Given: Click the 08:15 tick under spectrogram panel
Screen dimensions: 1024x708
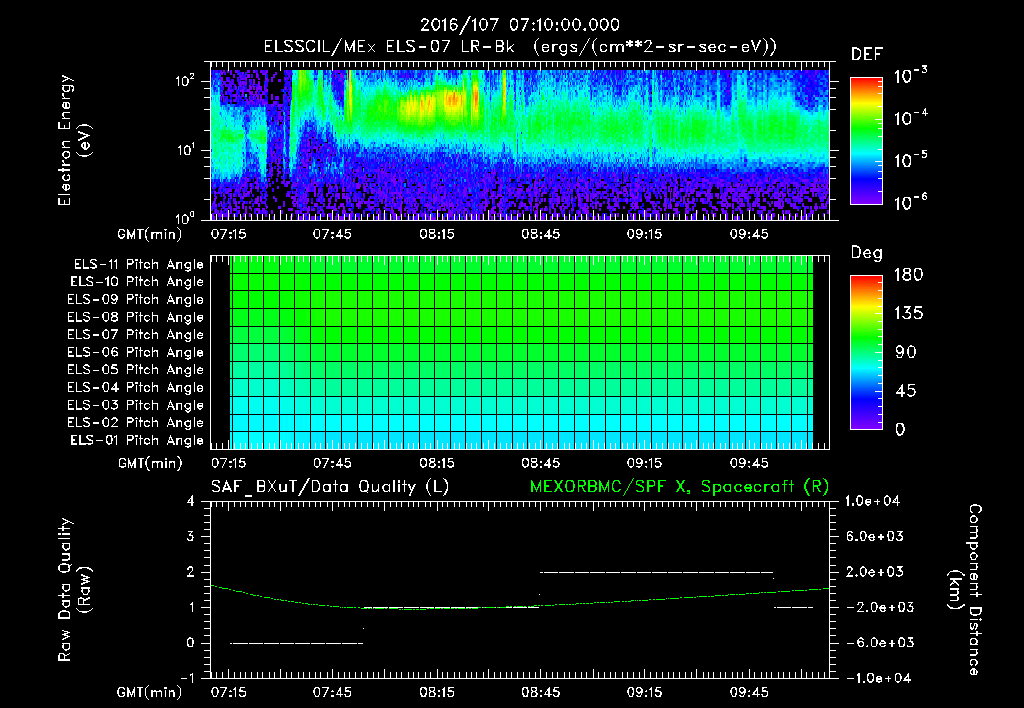Looking at the screenshot, I should point(436,234).
